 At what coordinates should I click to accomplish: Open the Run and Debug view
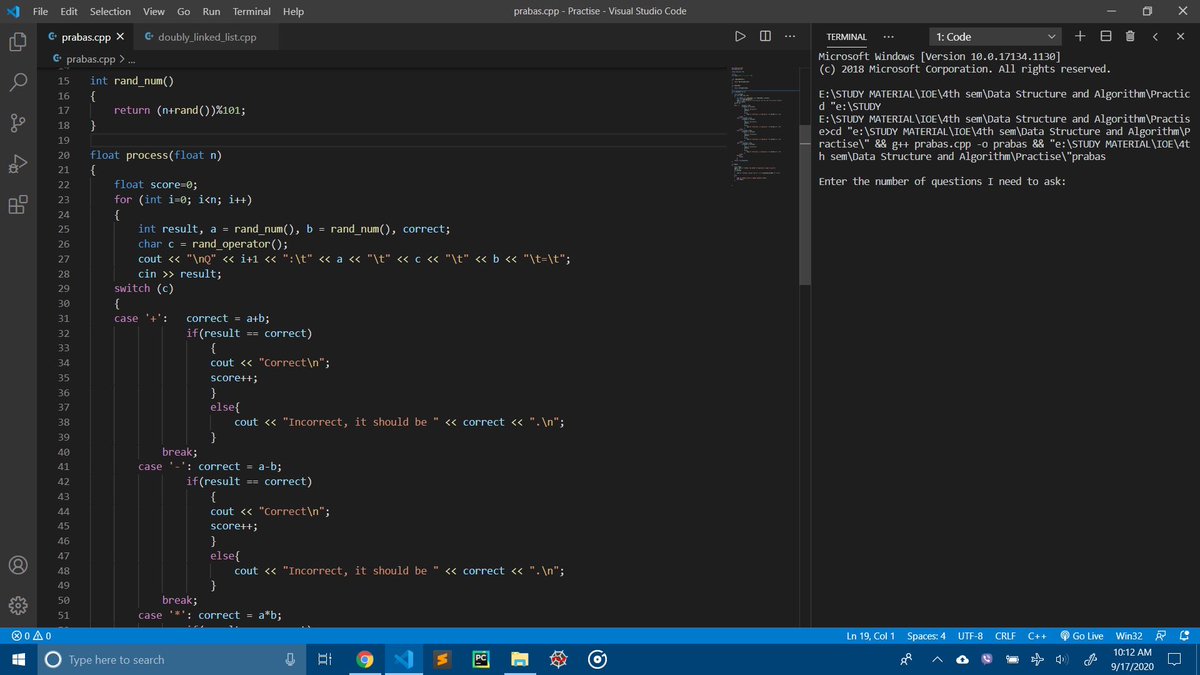[x=17, y=165]
